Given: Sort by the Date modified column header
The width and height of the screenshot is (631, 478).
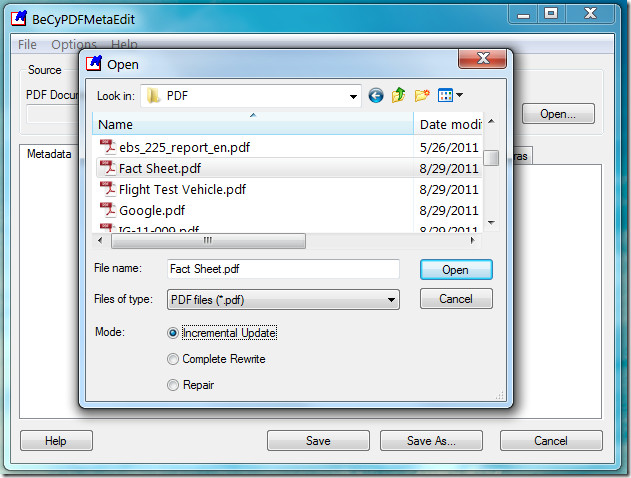Looking at the screenshot, I should click(448, 124).
